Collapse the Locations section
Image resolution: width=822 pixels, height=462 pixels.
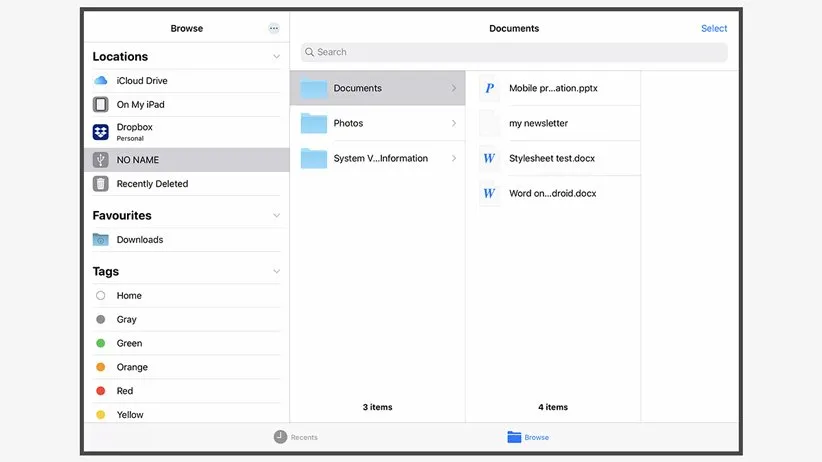(x=277, y=57)
